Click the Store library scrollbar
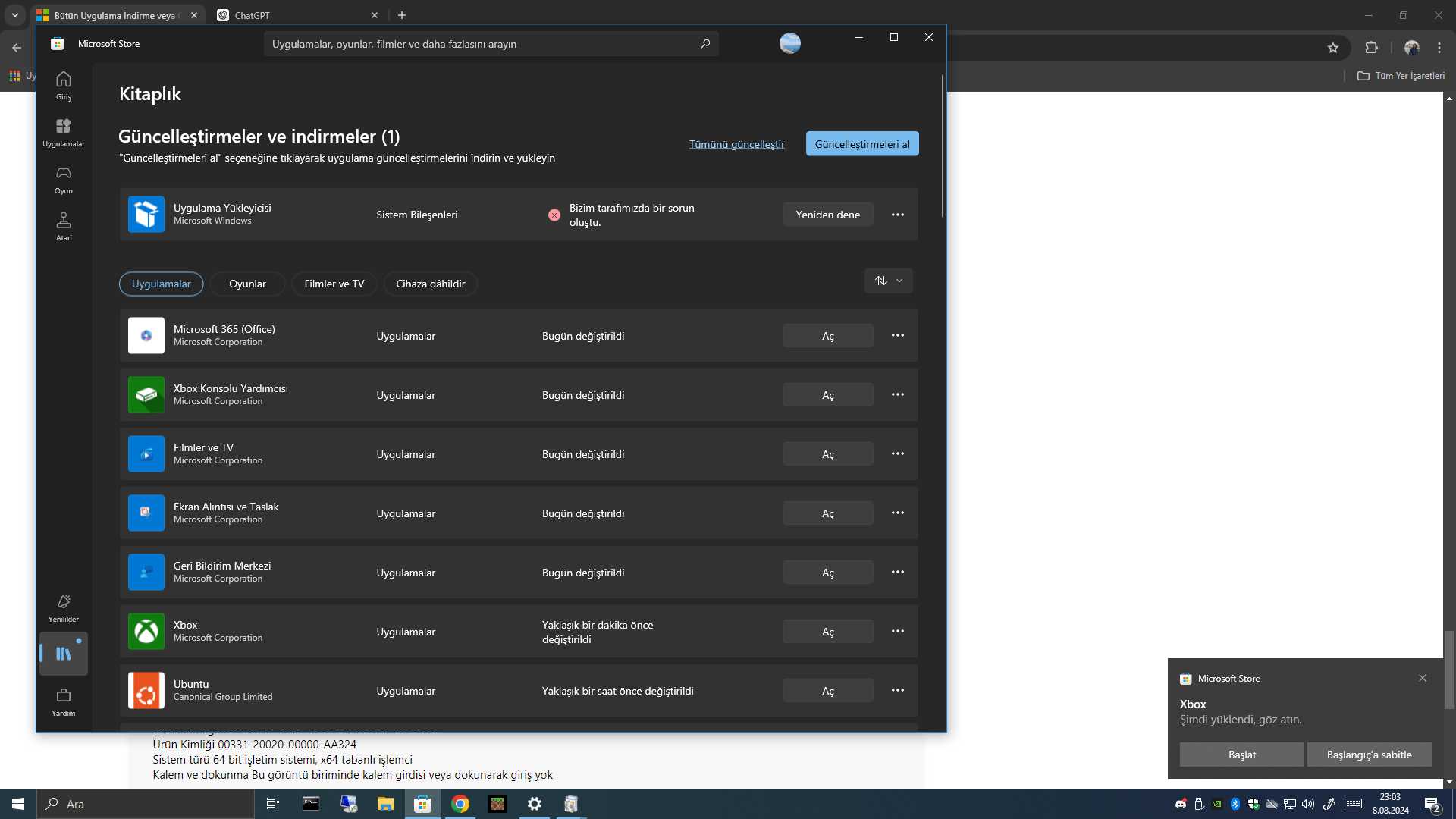The image size is (1456, 819). click(943, 144)
